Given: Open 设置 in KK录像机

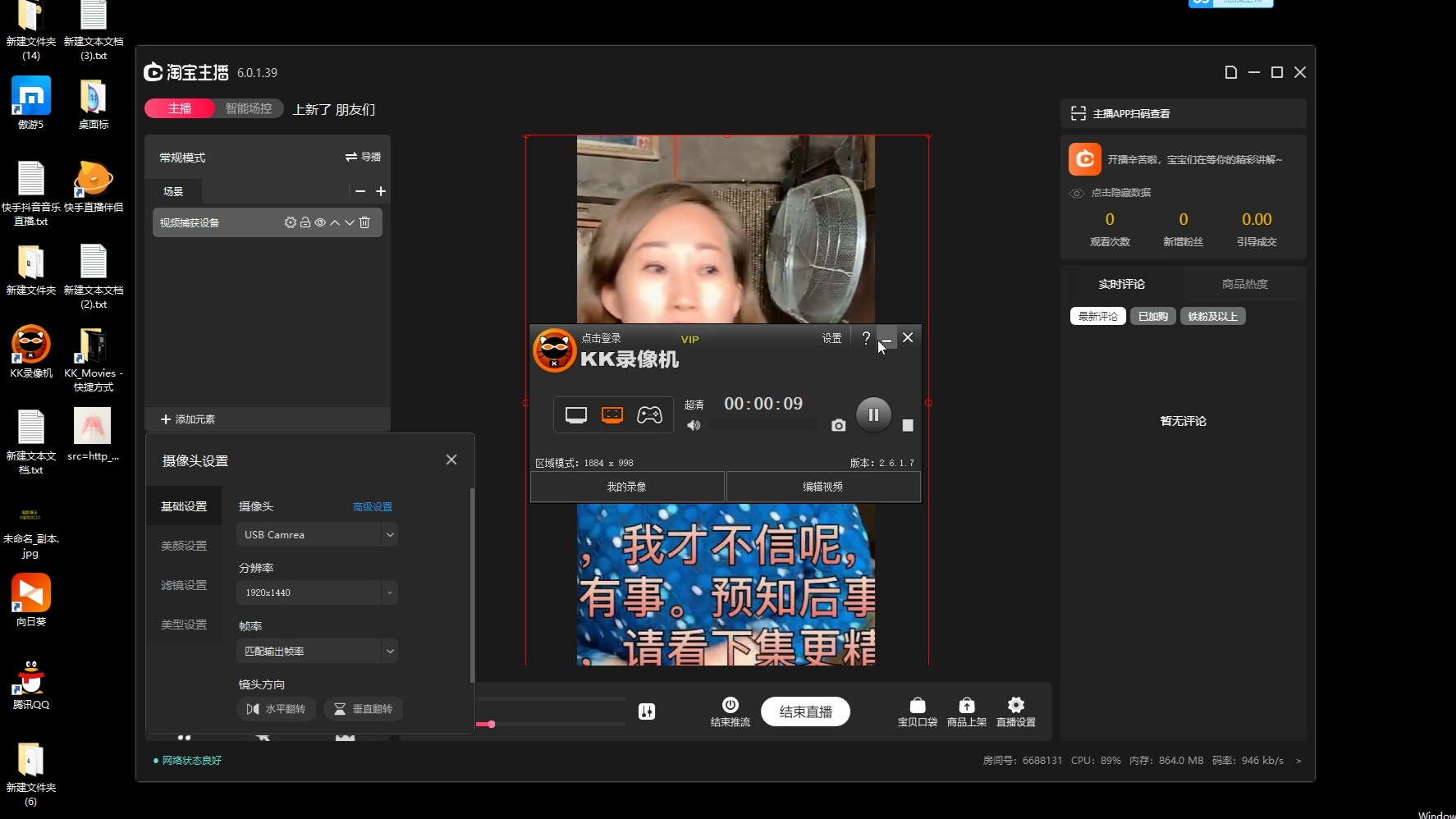Looking at the screenshot, I should pos(832,338).
